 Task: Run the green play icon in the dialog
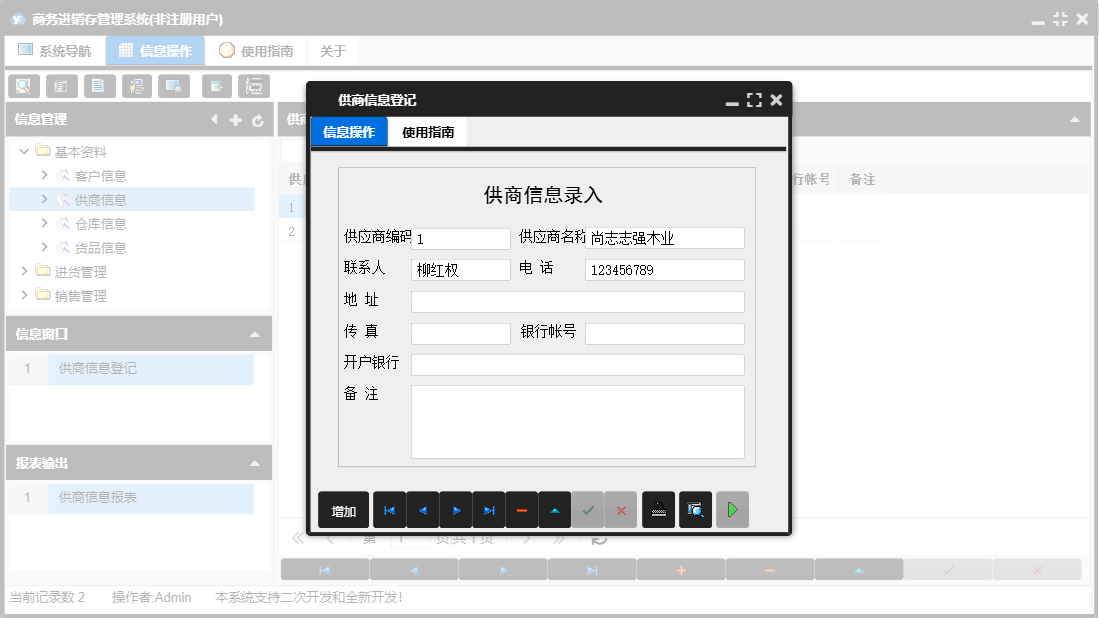click(x=731, y=510)
